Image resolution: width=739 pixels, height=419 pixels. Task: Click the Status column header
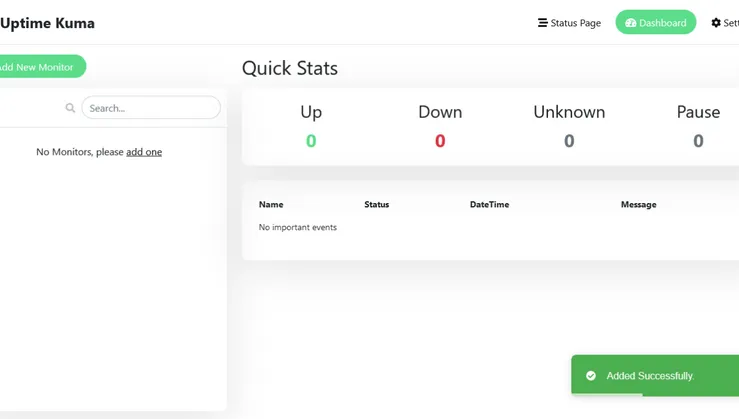pyautogui.click(x=376, y=204)
